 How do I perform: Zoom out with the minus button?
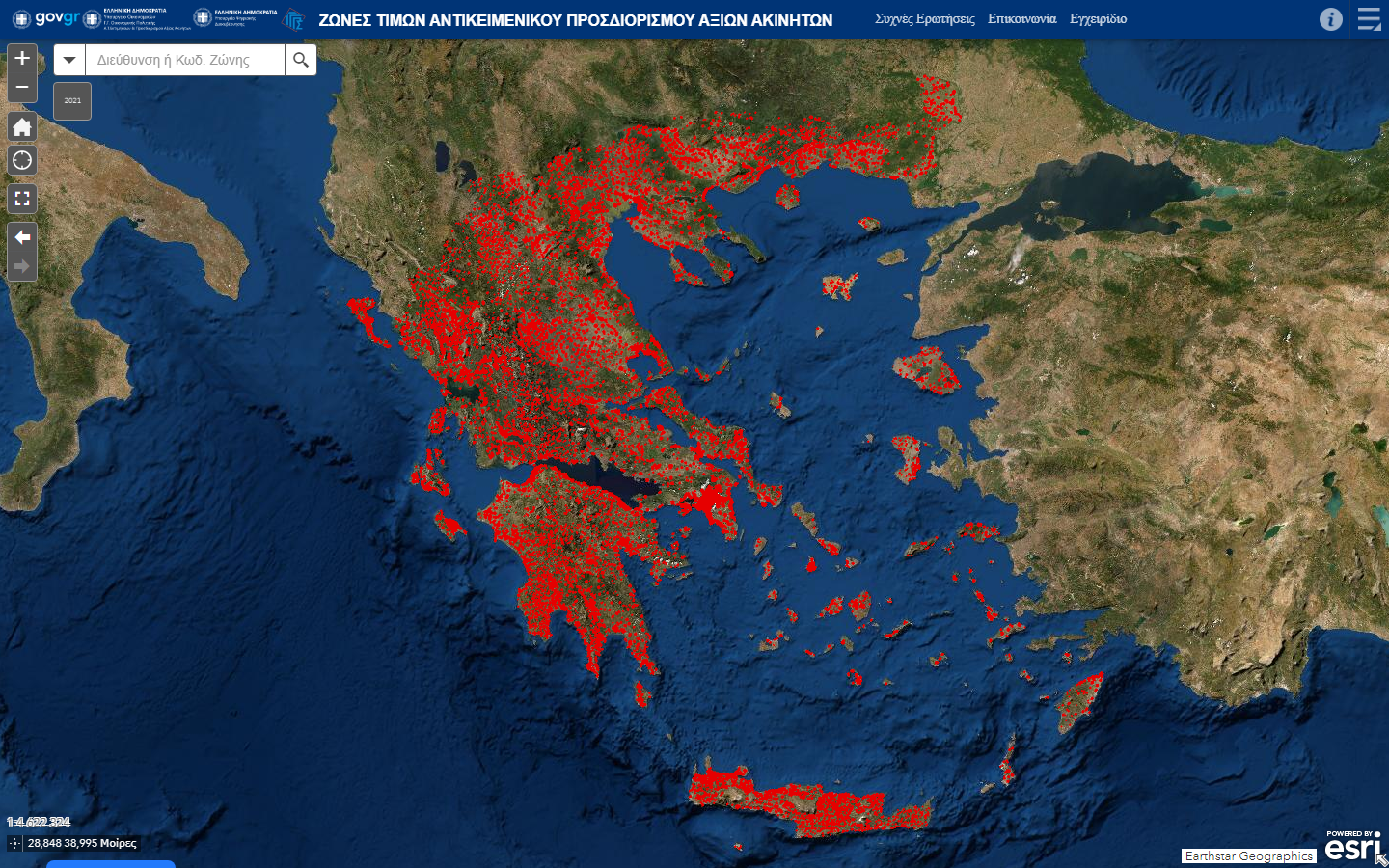click(22, 88)
